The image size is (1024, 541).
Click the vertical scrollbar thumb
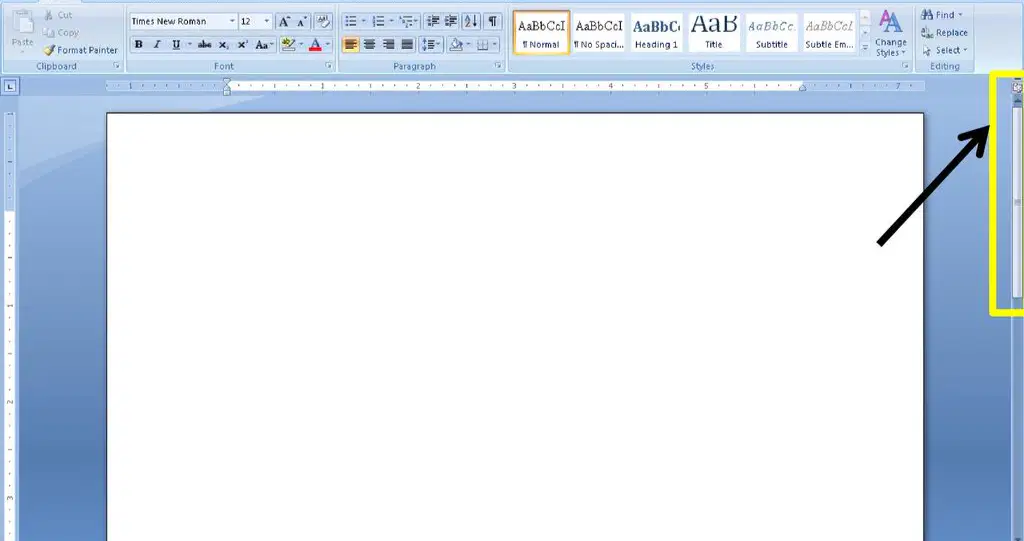(x=1017, y=201)
